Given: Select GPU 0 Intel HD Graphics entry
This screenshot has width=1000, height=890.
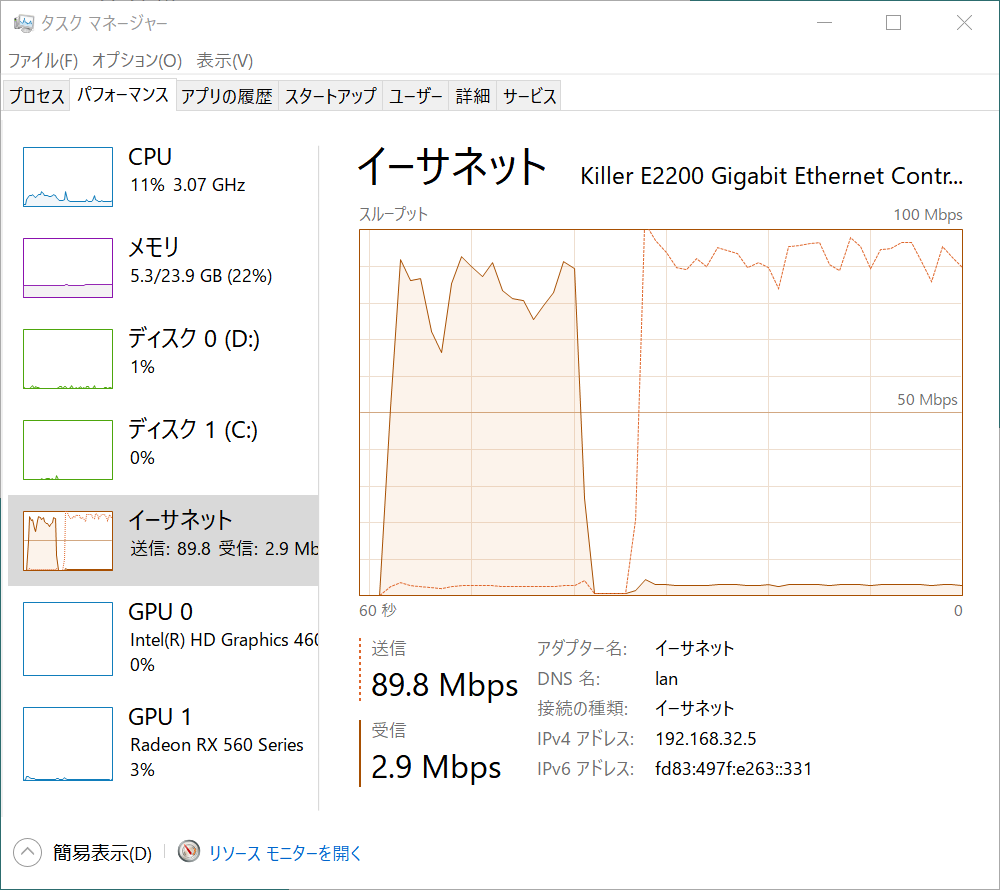Looking at the screenshot, I should coord(163,638).
